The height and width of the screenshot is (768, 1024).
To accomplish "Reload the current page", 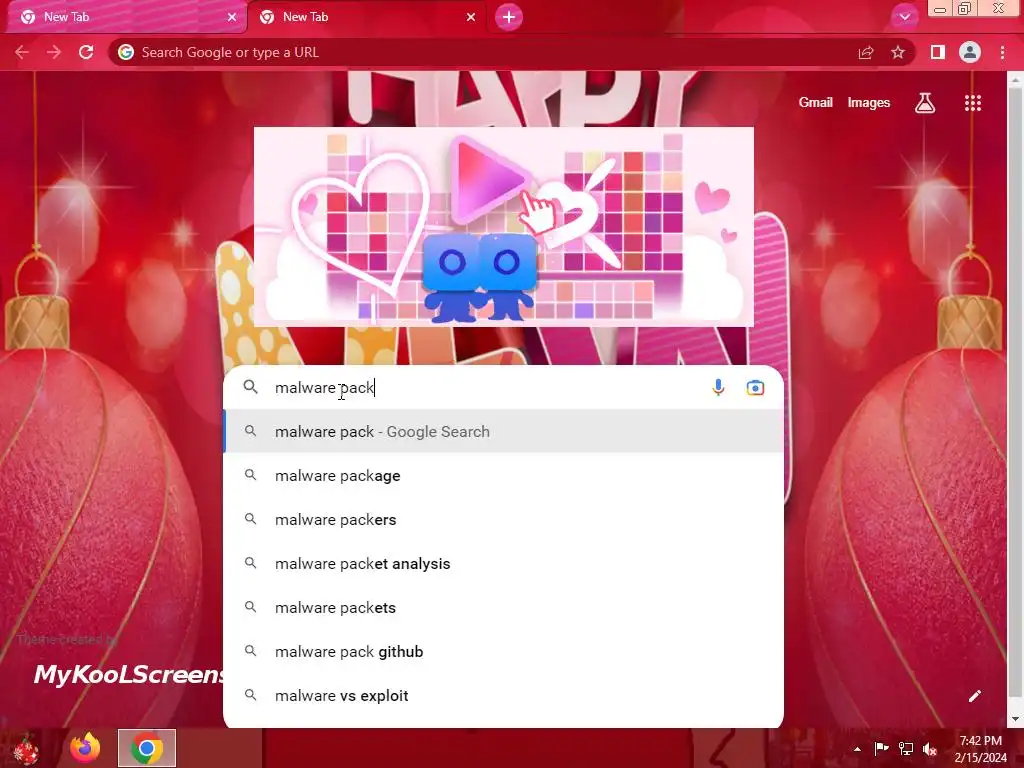I will pyautogui.click(x=86, y=52).
